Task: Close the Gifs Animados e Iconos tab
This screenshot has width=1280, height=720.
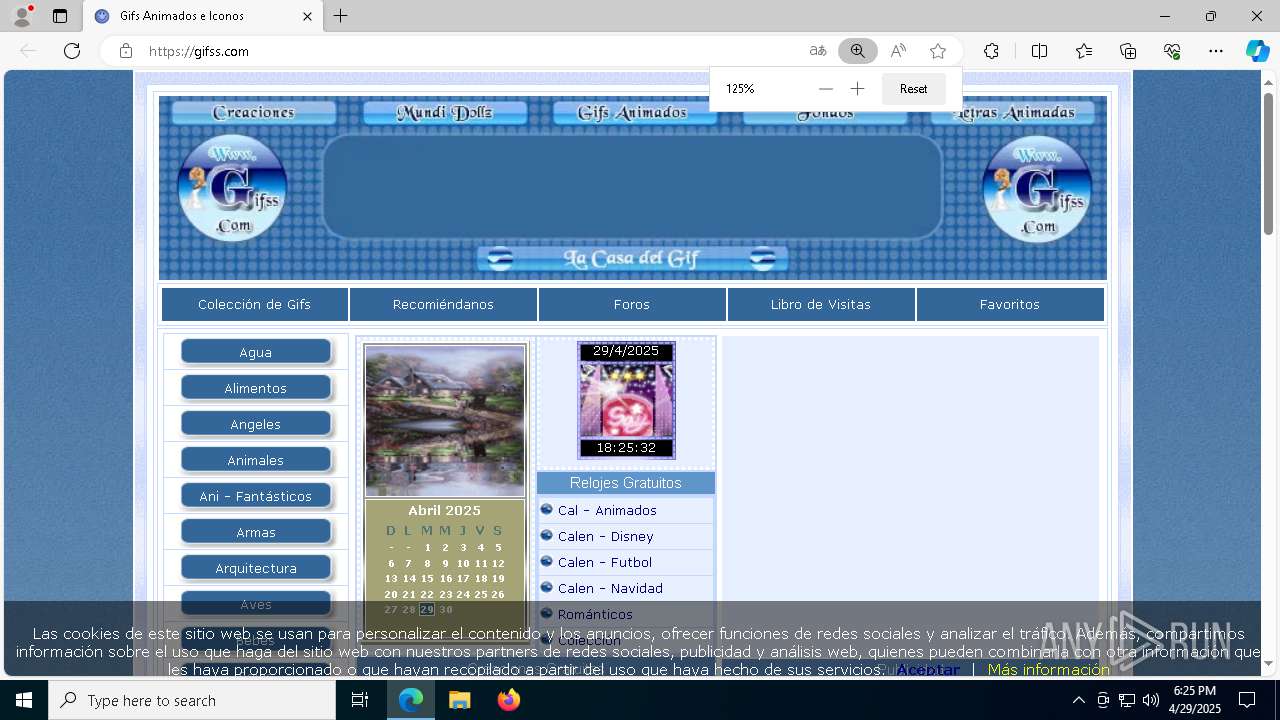Action: pyautogui.click(x=308, y=16)
